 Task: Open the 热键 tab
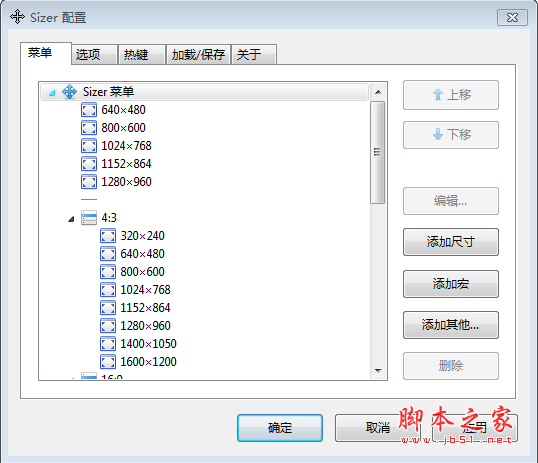tap(142, 55)
